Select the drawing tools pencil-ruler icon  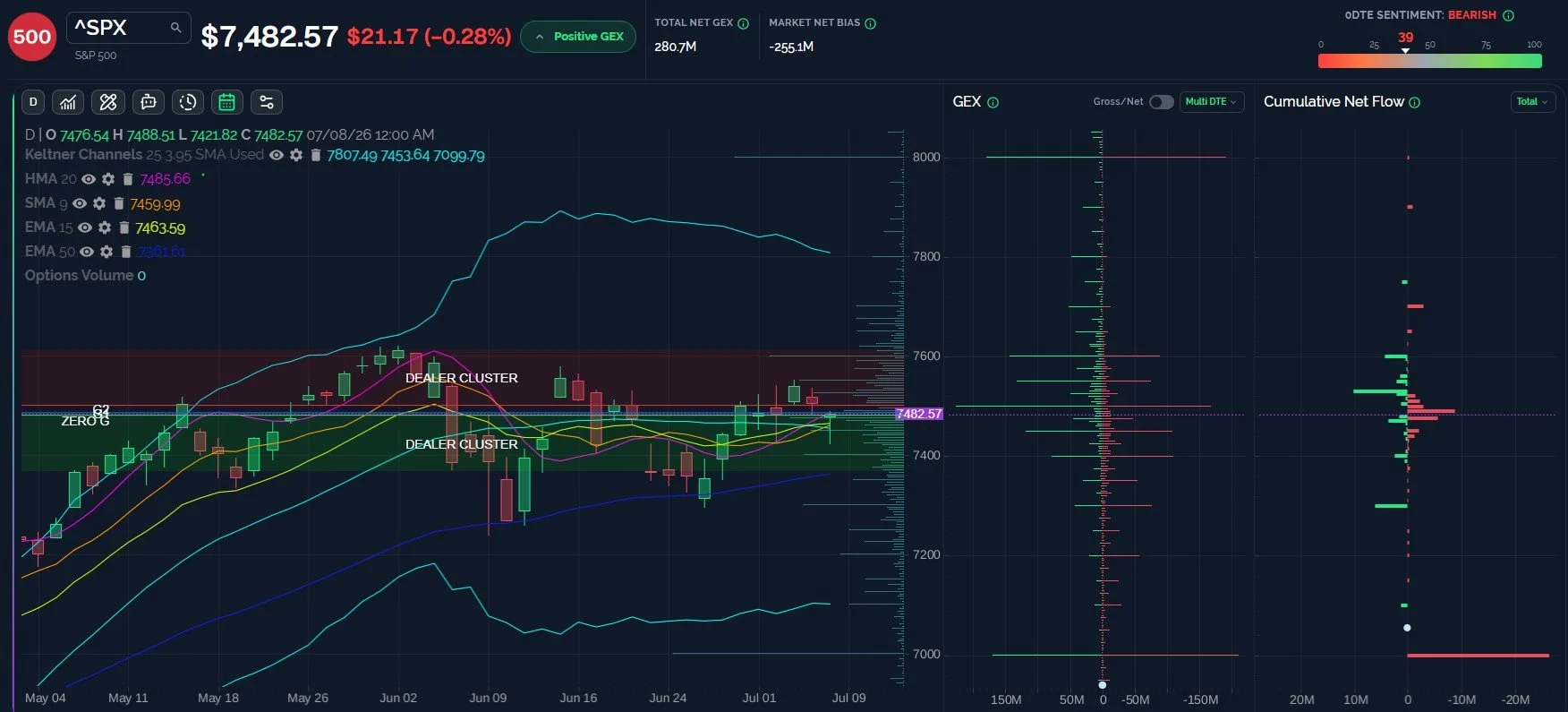tap(108, 102)
